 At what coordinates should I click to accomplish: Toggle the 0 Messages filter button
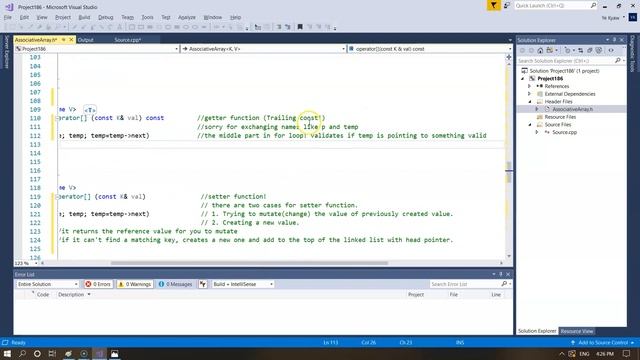(x=176, y=284)
